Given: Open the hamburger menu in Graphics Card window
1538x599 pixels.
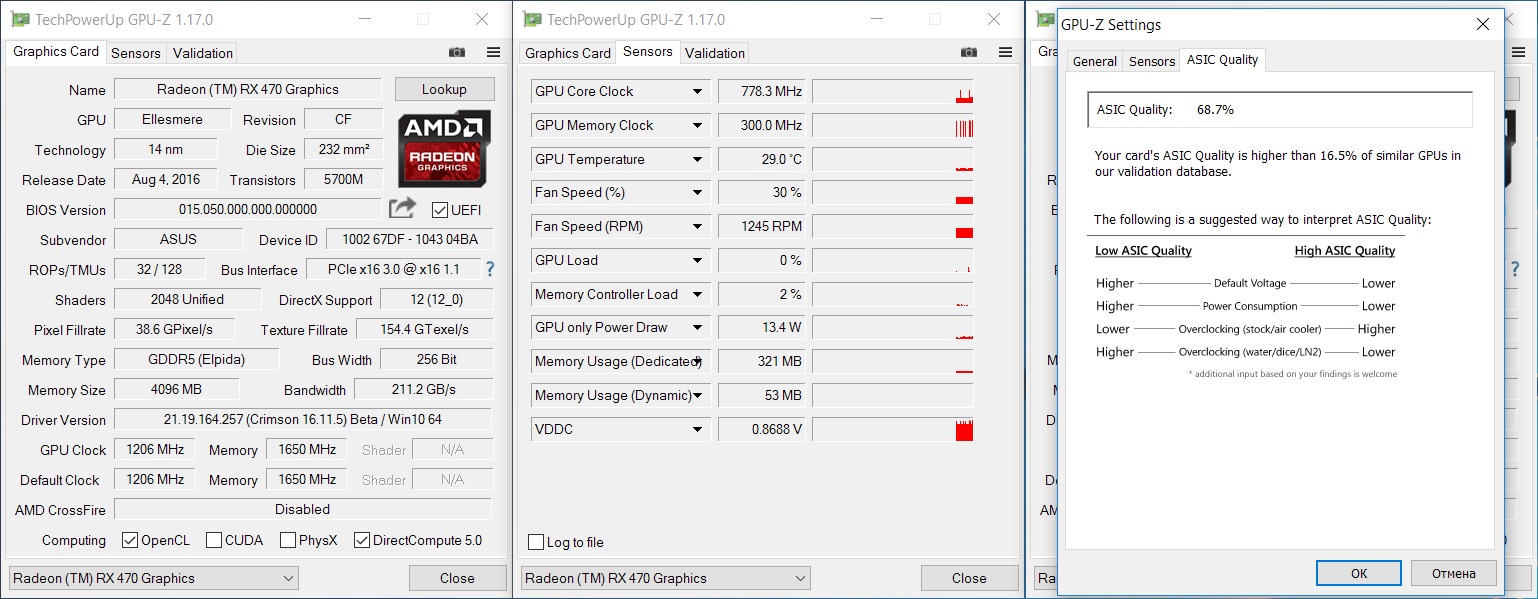Looking at the screenshot, I should [494, 53].
